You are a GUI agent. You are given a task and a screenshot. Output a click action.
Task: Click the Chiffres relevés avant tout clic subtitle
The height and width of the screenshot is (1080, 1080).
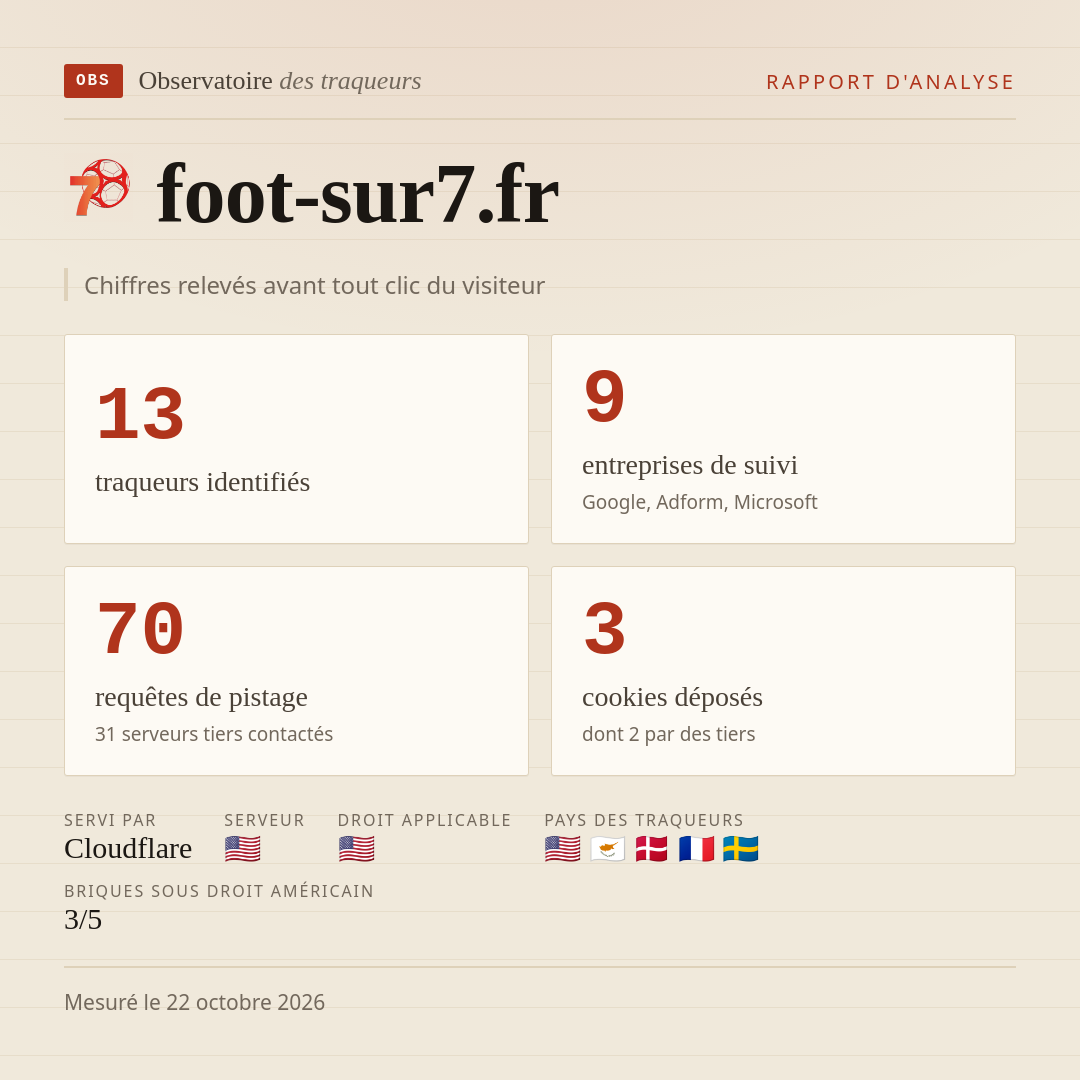click(x=314, y=286)
